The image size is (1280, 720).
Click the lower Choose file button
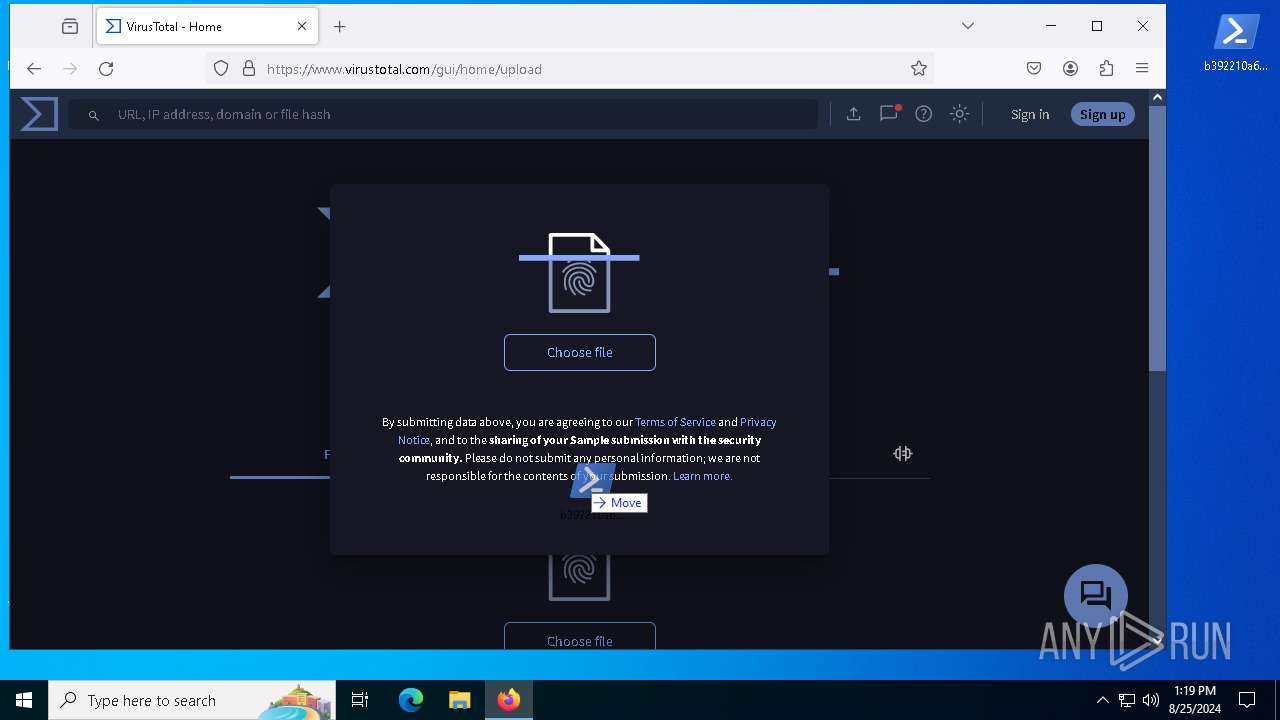coord(580,637)
